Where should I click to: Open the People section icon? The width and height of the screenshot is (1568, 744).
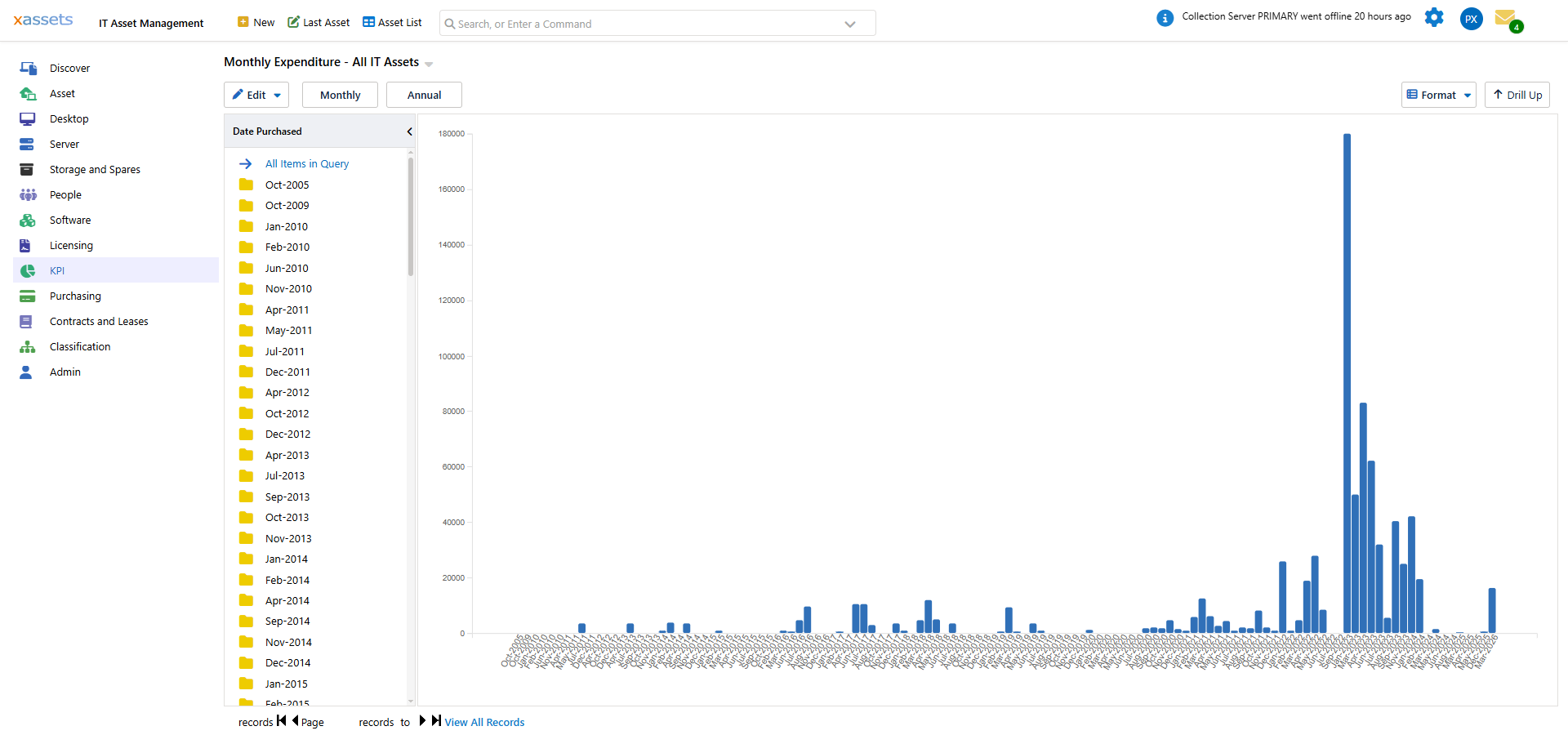pyautogui.click(x=27, y=194)
